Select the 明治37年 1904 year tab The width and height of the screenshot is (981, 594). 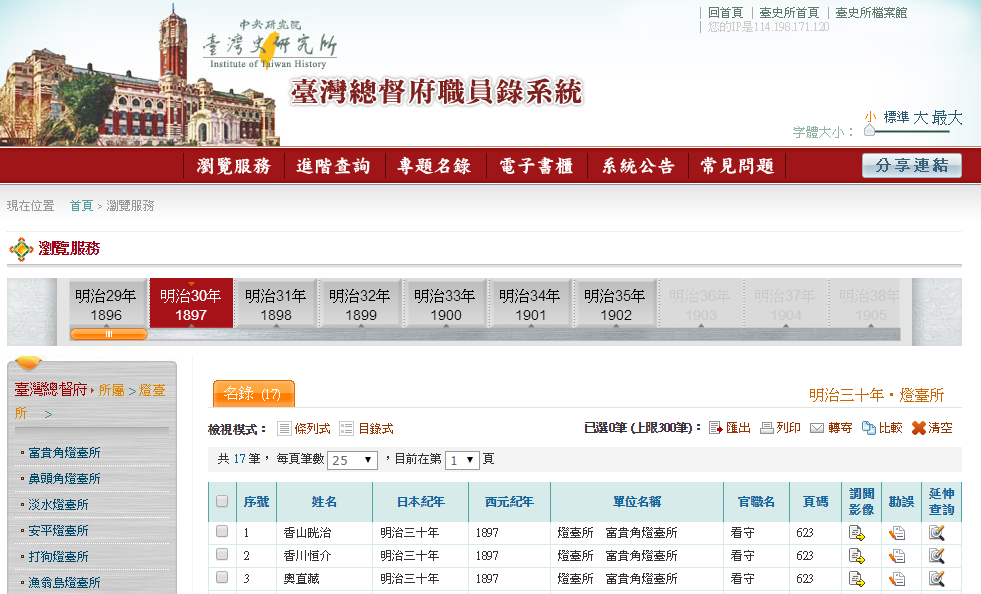coord(785,304)
